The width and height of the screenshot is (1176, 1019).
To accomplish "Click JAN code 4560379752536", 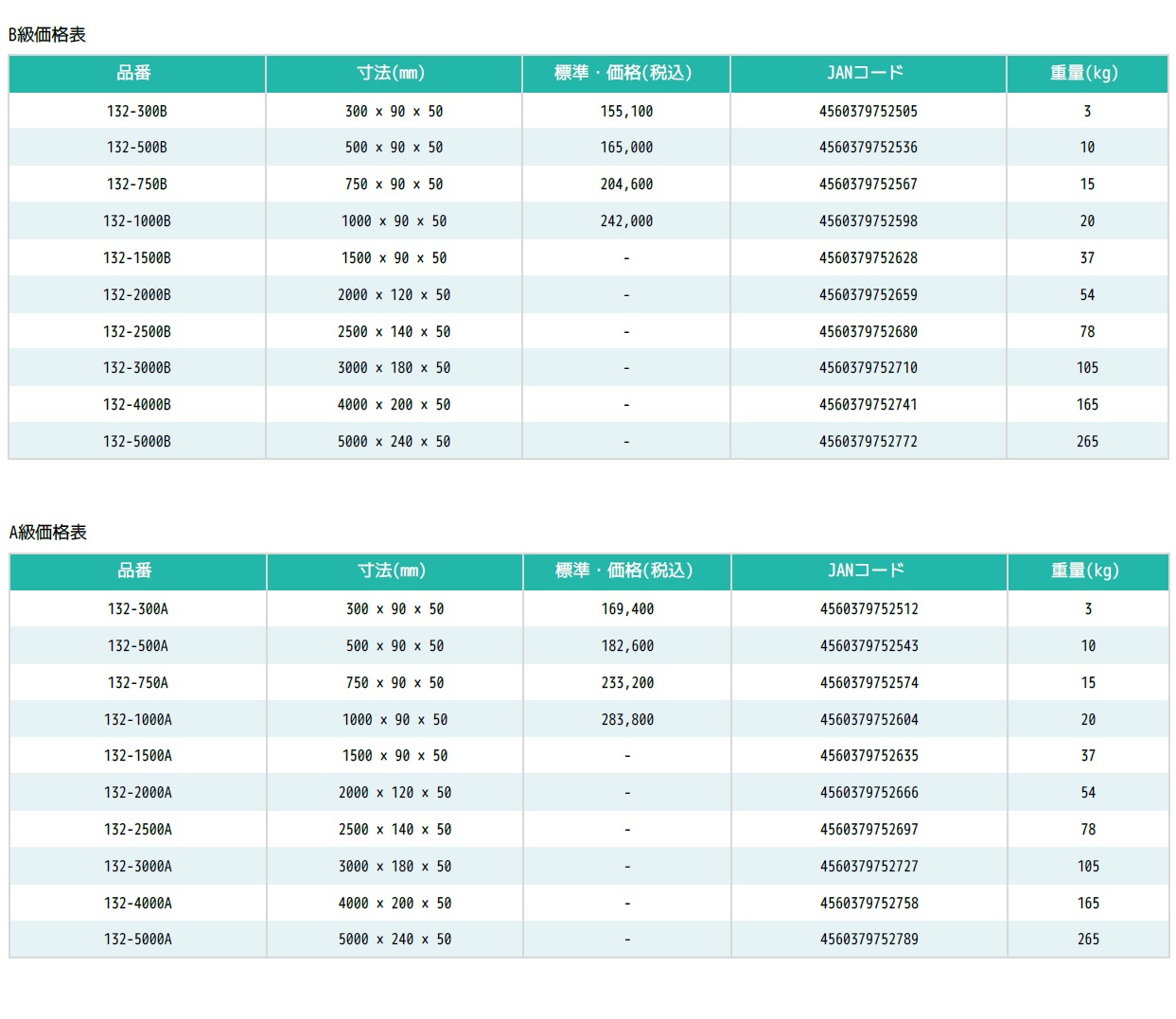I will (869, 148).
